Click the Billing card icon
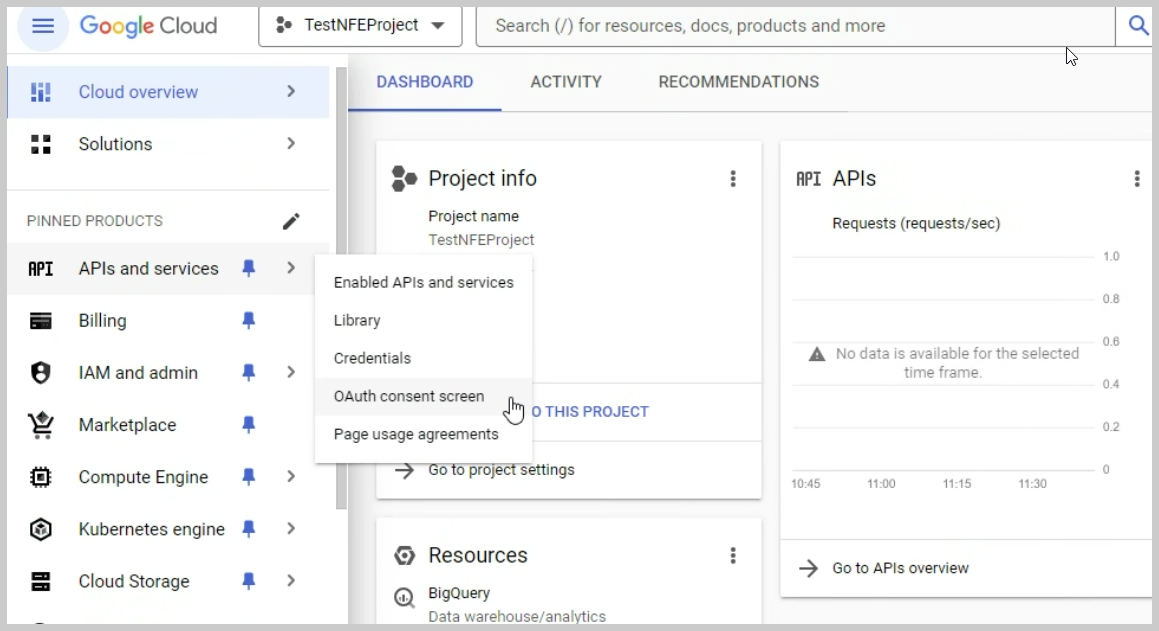Viewport: 1159px width, 631px height. [x=41, y=321]
